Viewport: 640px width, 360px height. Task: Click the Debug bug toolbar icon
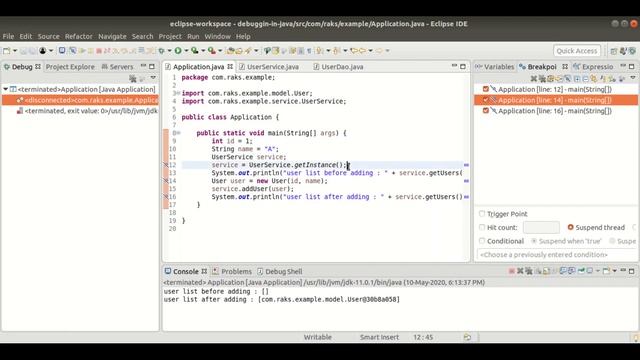pyautogui.click(x=162, y=51)
